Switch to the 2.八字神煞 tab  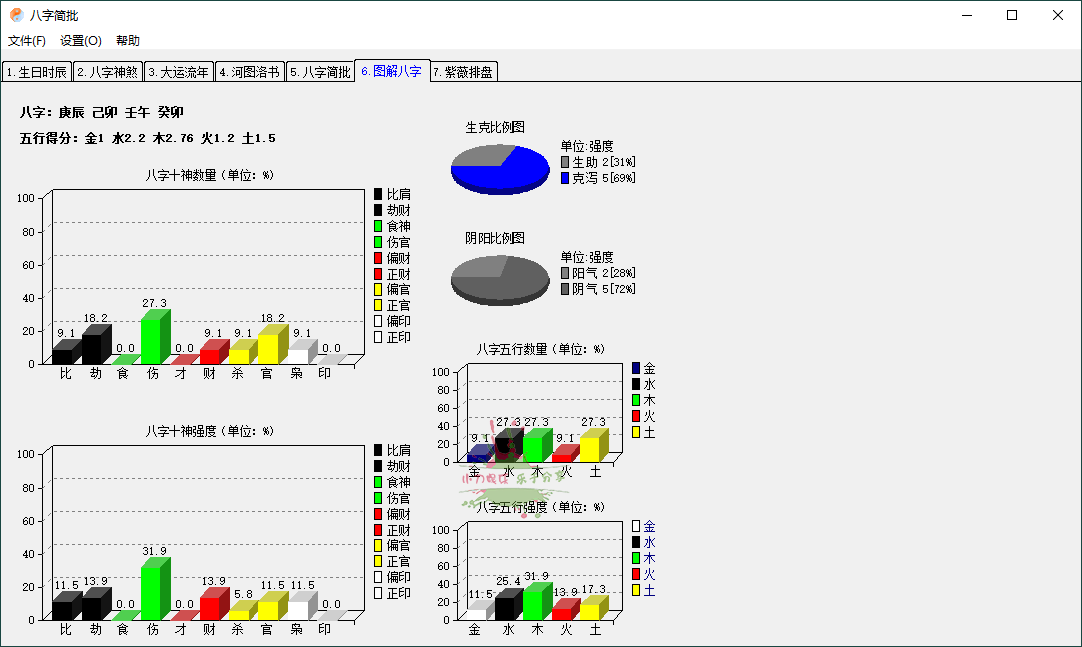(x=108, y=72)
